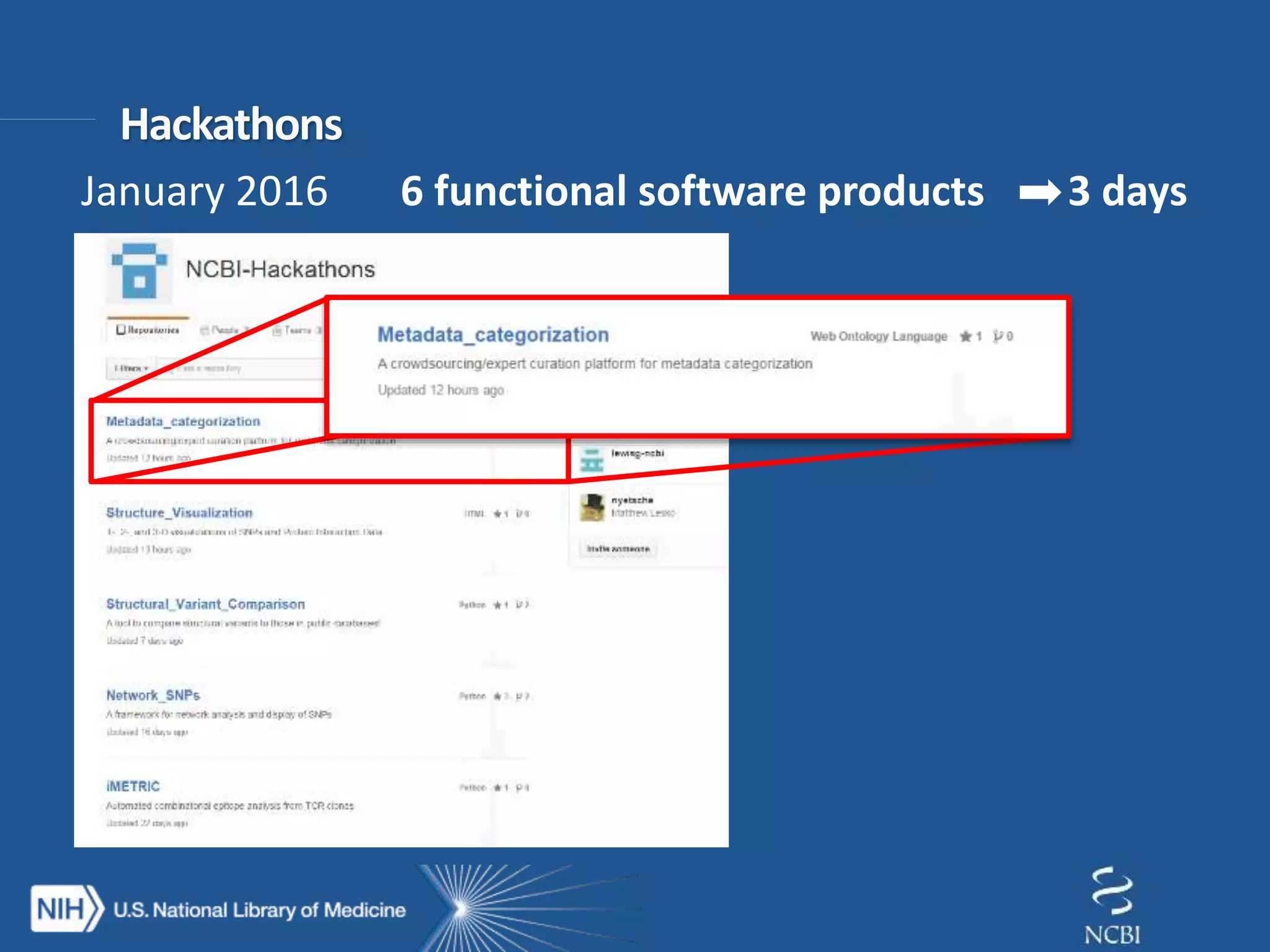Click fork icon in enlarged Metadata_categorization row

pyautogui.click(x=998, y=337)
